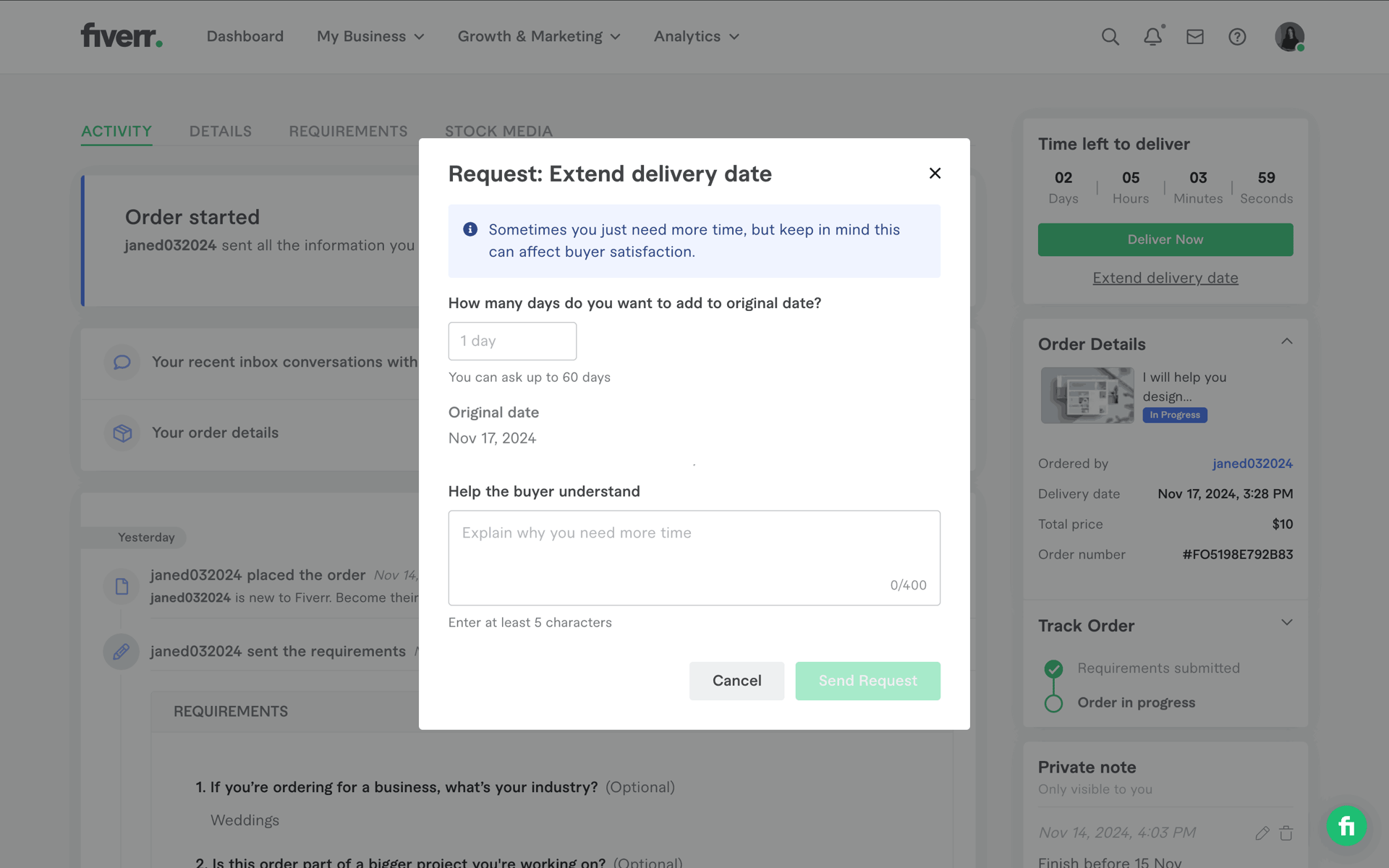Click the $10 total price value
This screenshot has height=868, width=1389.
point(1282,524)
